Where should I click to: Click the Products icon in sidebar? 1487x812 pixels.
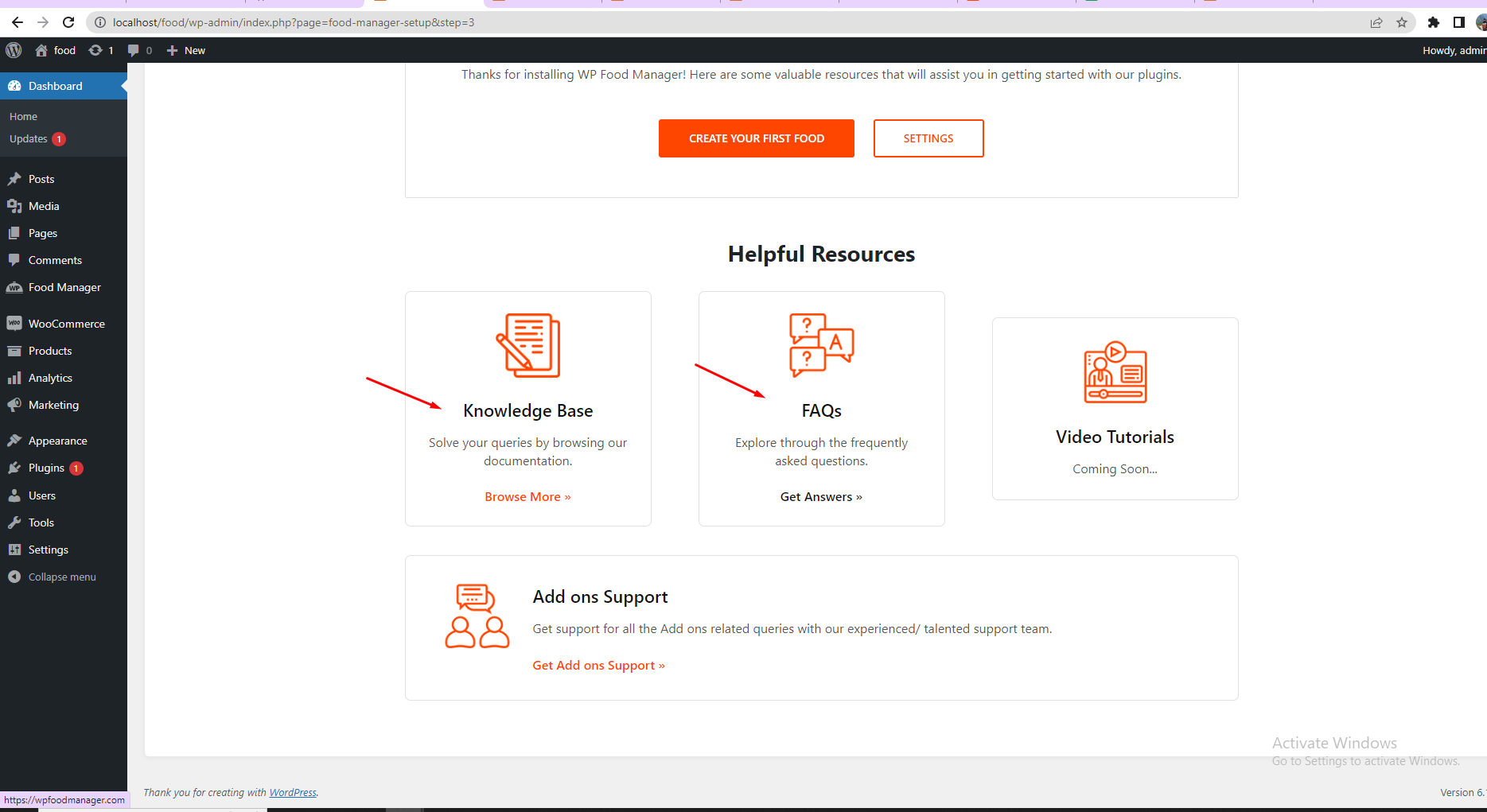coord(14,351)
